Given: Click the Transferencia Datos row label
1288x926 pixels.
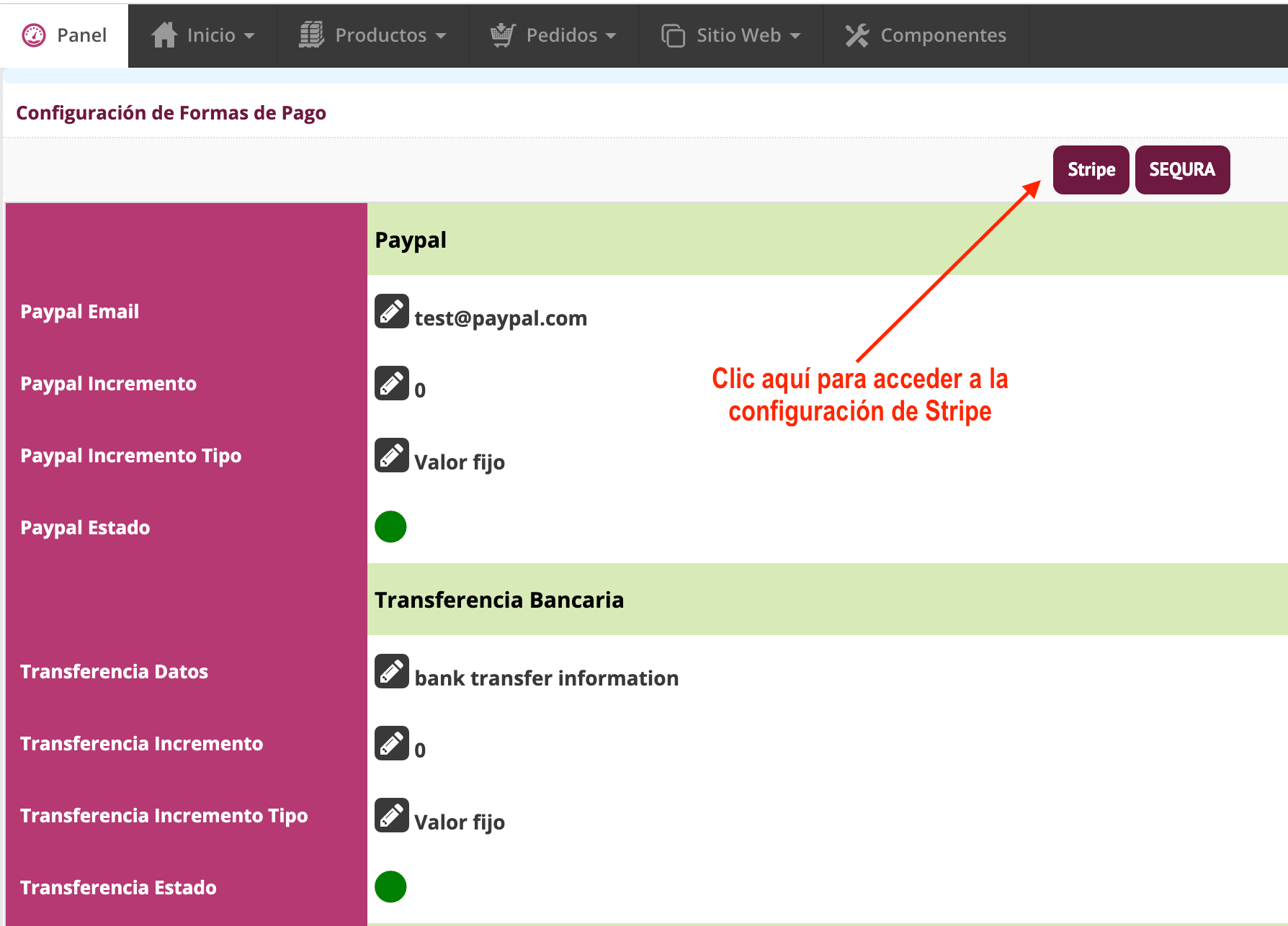Looking at the screenshot, I should (x=114, y=672).
